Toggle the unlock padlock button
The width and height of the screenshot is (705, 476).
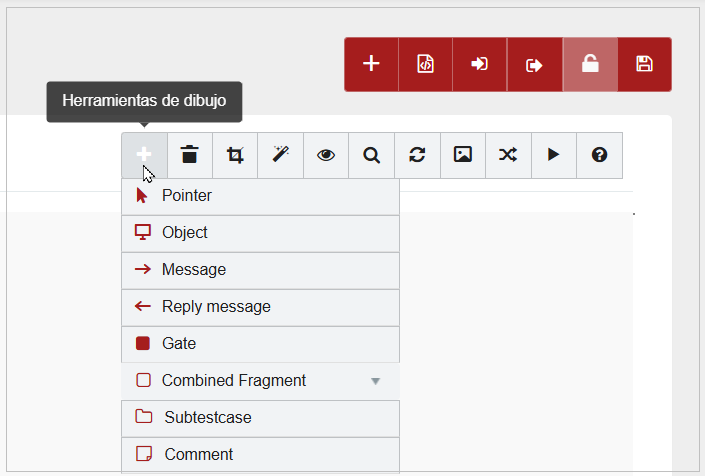coord(590,65)
